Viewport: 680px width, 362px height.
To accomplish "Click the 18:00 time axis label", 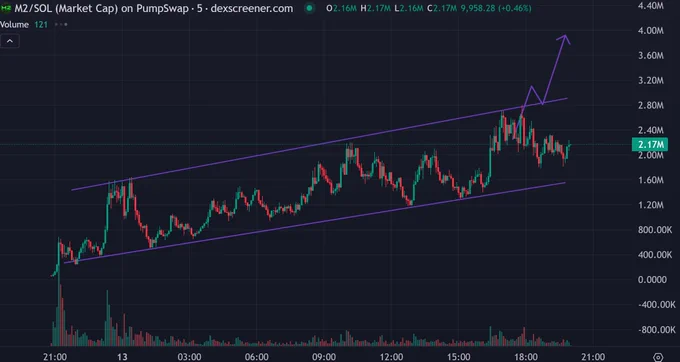I will pos(526,357).
